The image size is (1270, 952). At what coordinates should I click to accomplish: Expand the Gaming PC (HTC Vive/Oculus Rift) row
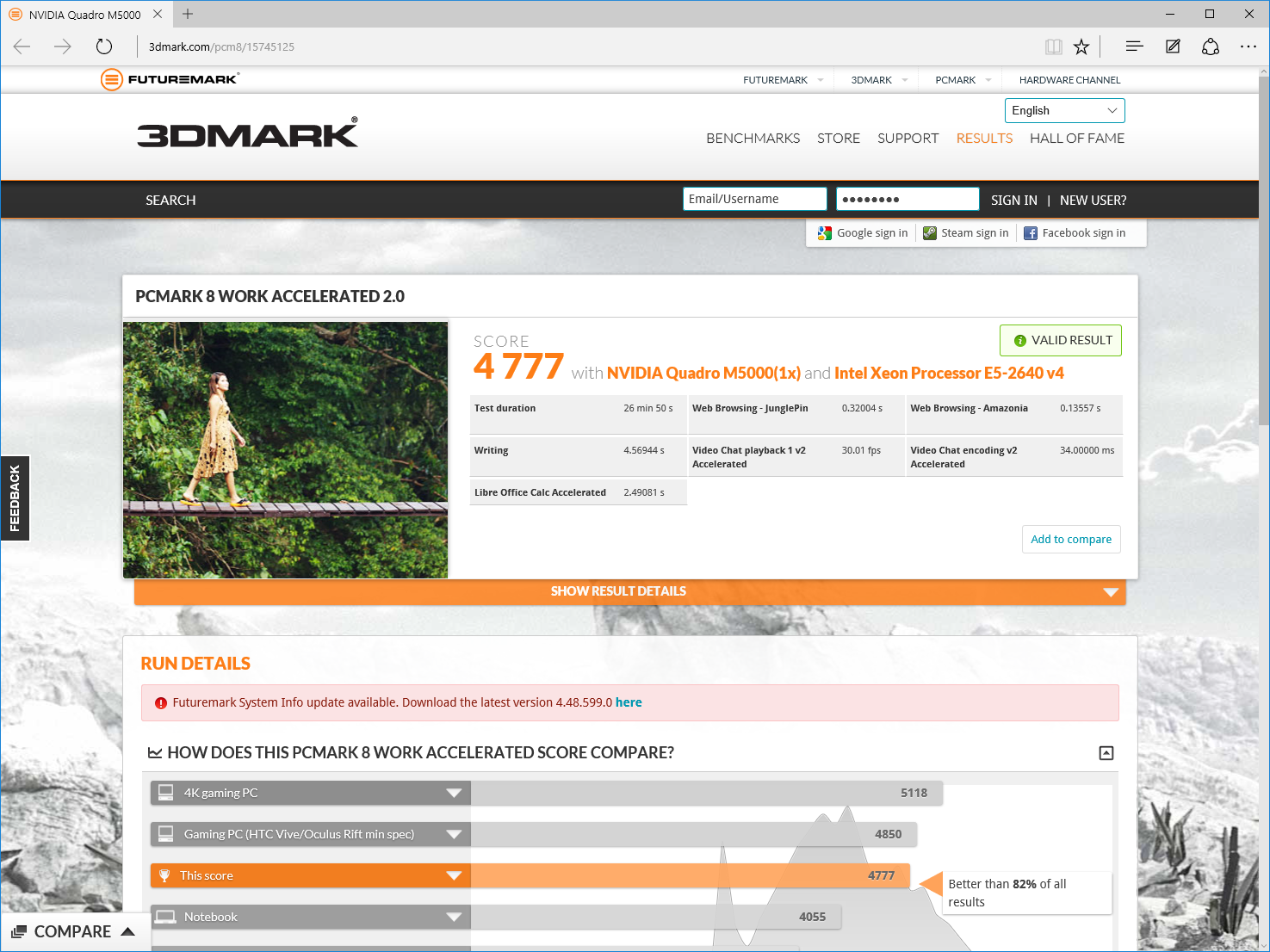tap(454, 834)
